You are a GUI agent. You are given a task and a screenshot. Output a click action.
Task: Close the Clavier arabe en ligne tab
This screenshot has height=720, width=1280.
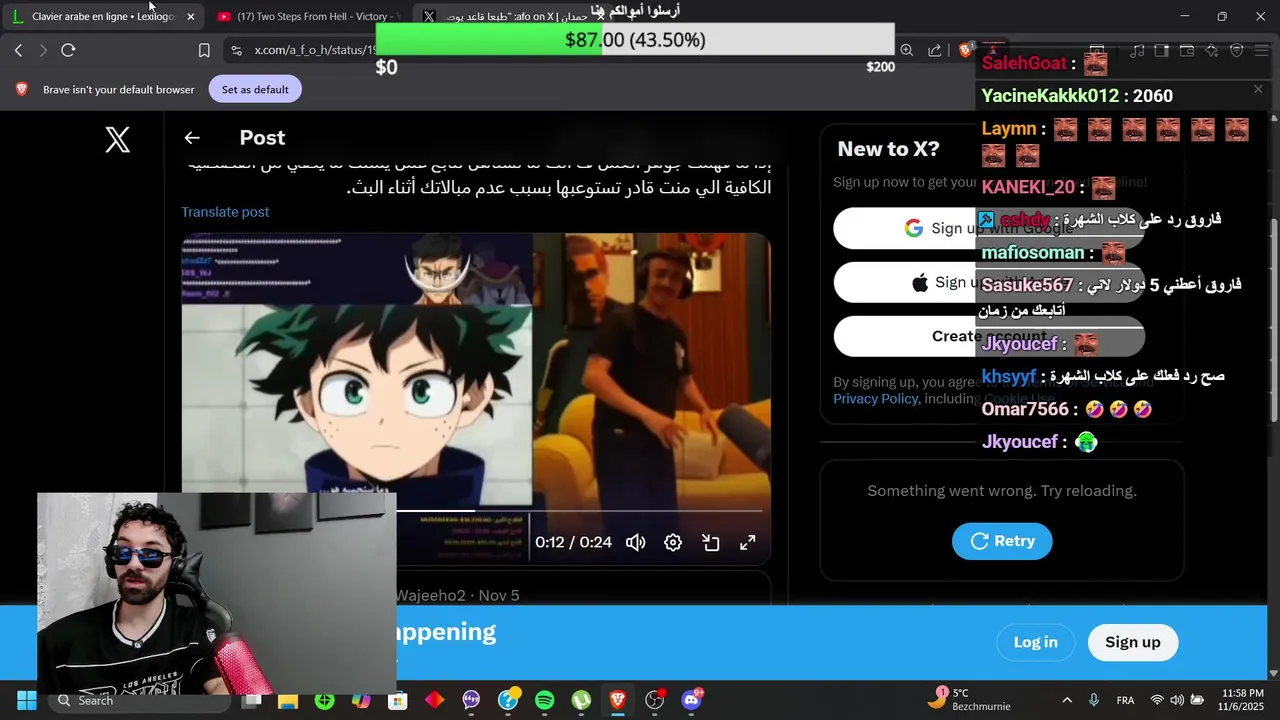[x=190, y=17]
